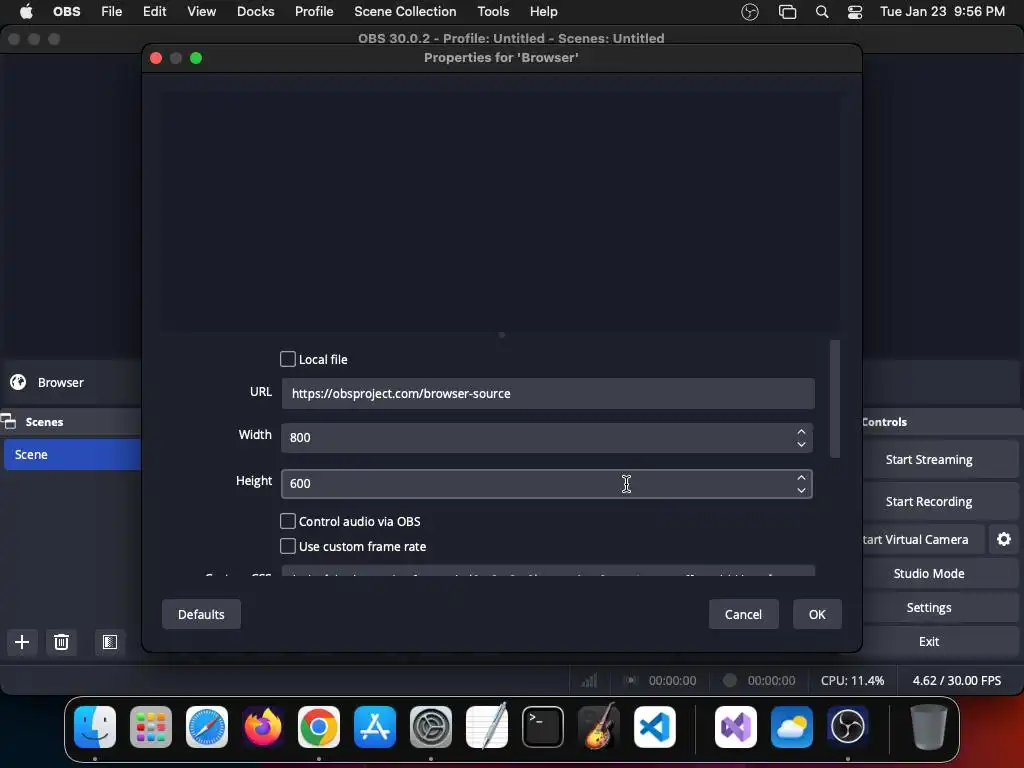Launch Visual Studio Code from dock
The width and height of the screenshot is (1024, 768).
click(x=654, y=727)
